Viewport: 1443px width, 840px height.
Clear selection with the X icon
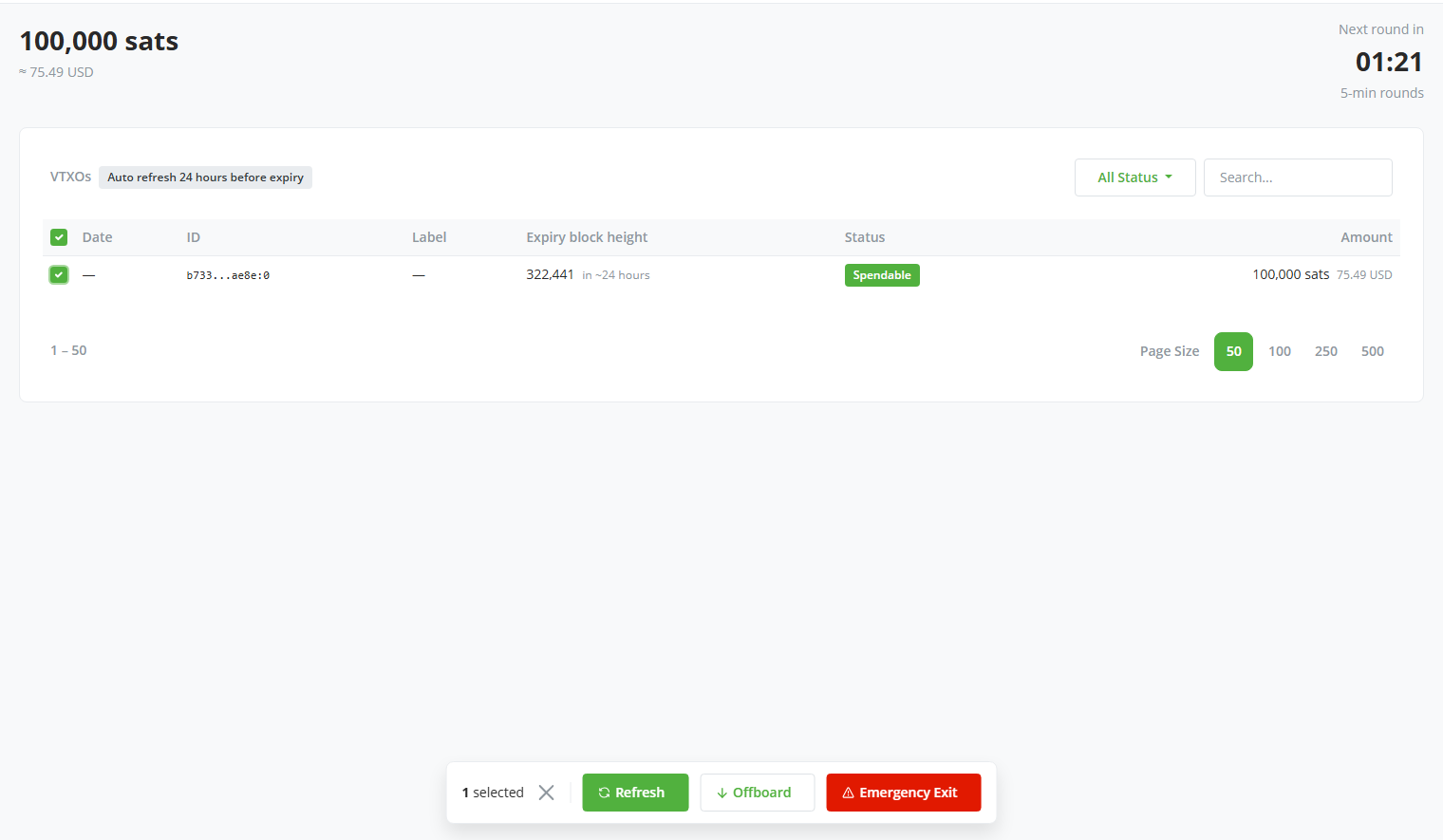(x=546, y=793)
